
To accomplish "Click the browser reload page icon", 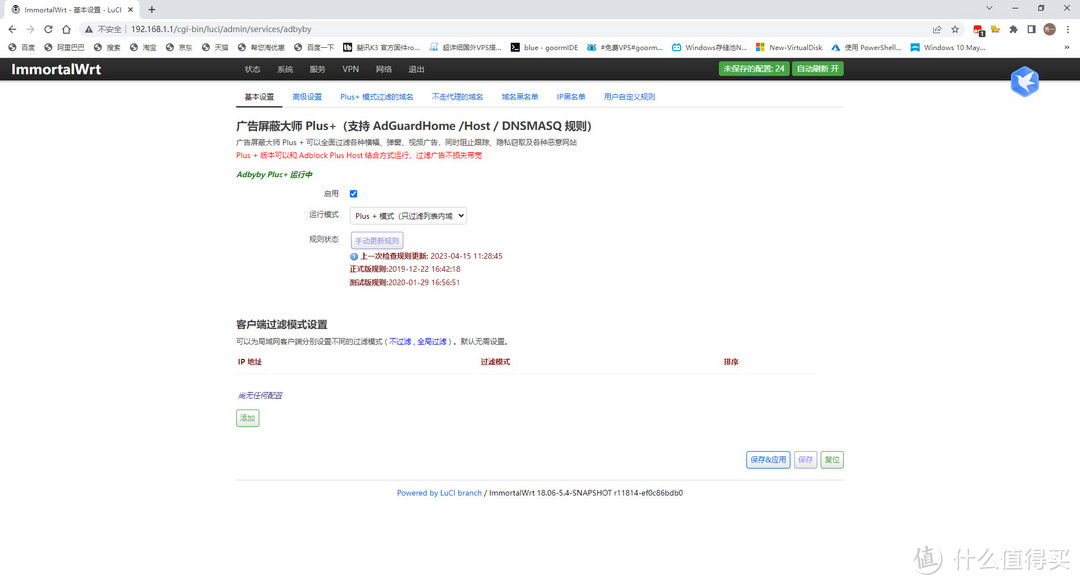I will (48, 29).
